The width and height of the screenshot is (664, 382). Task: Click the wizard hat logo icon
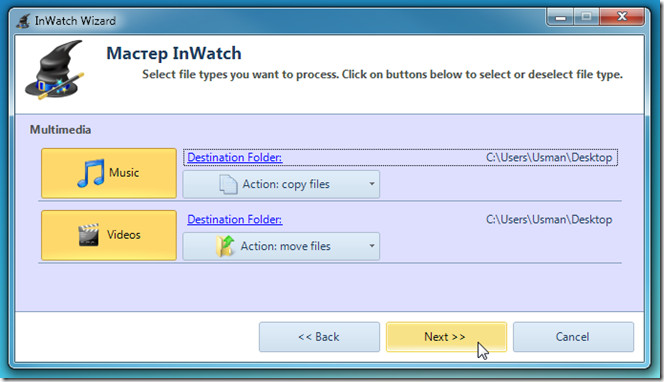point(54,70)
